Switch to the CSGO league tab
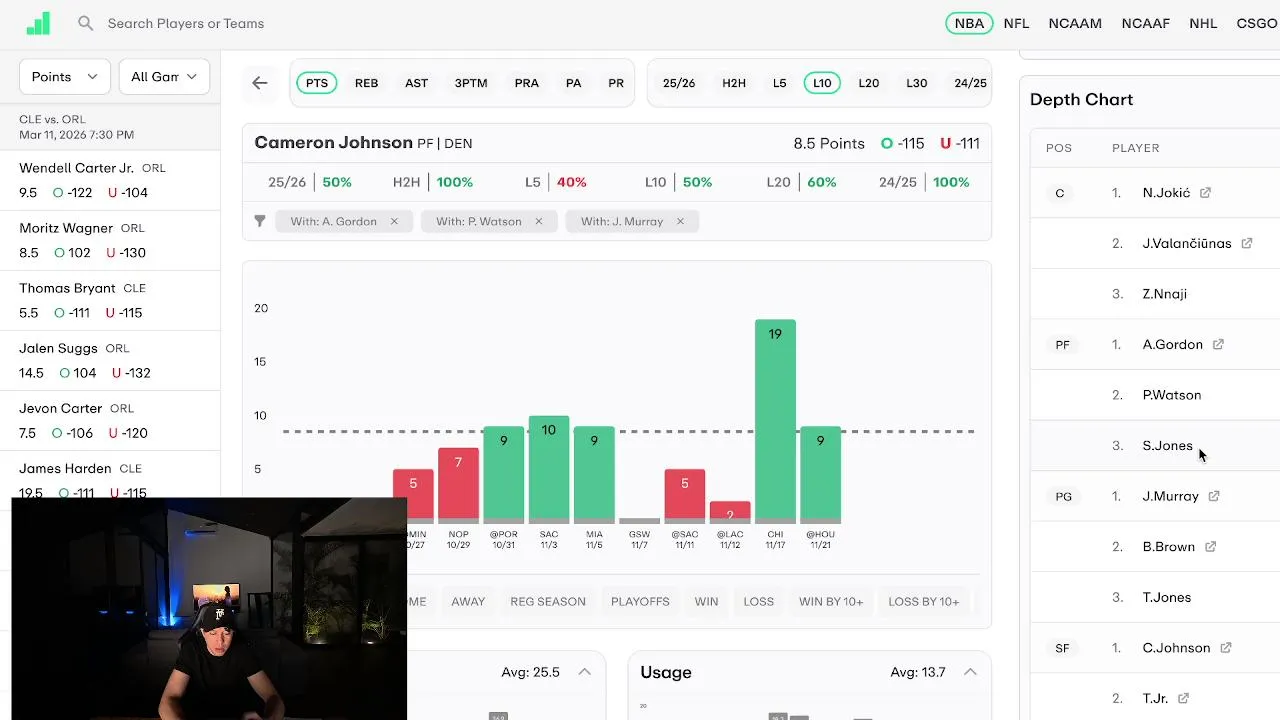 (x=1257, y=23)
